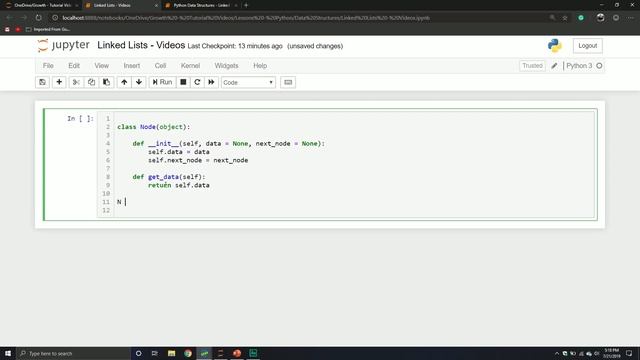
Task: Paste cells below icon
Action: [107, 82]
